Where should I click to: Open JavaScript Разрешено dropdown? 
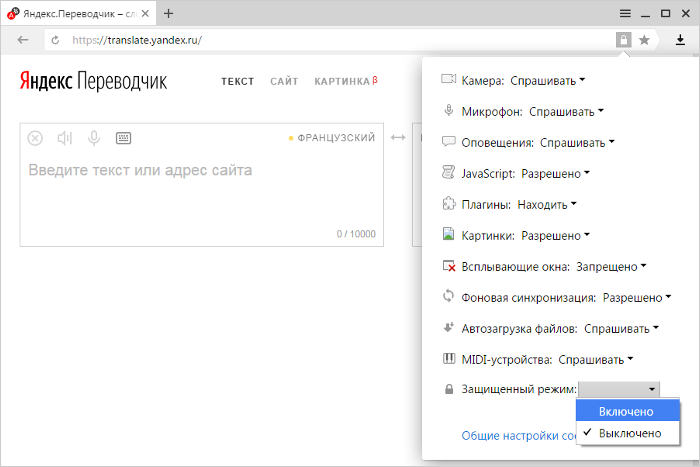[555, 174]
